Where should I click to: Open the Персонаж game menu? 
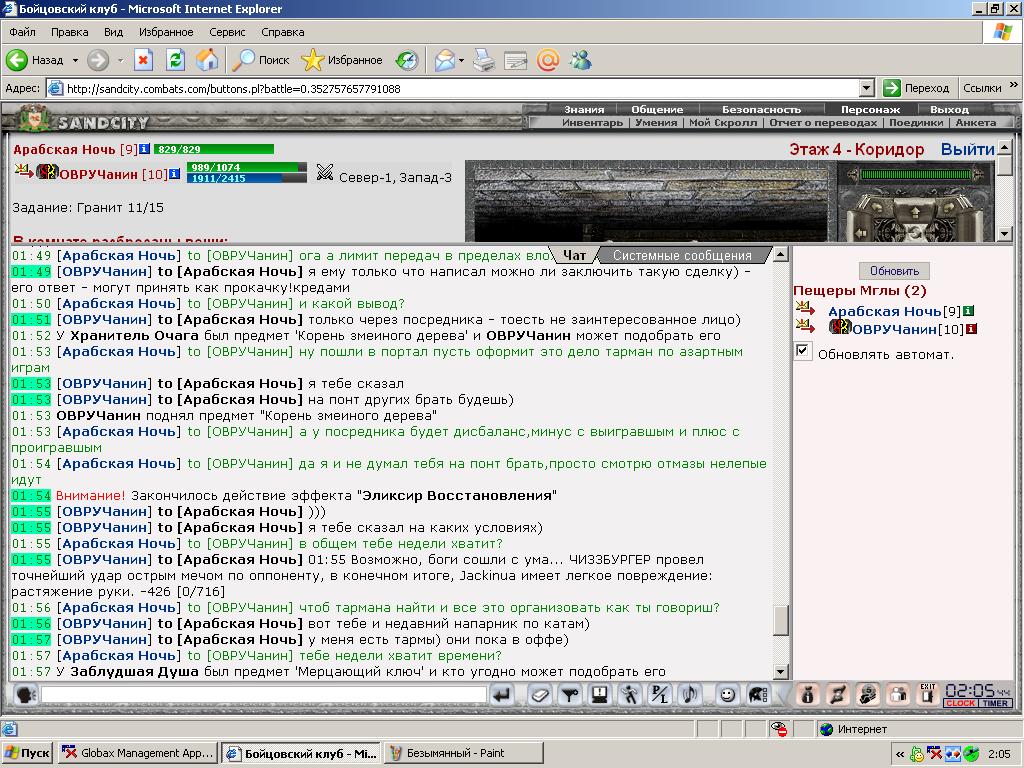point(870,109)
